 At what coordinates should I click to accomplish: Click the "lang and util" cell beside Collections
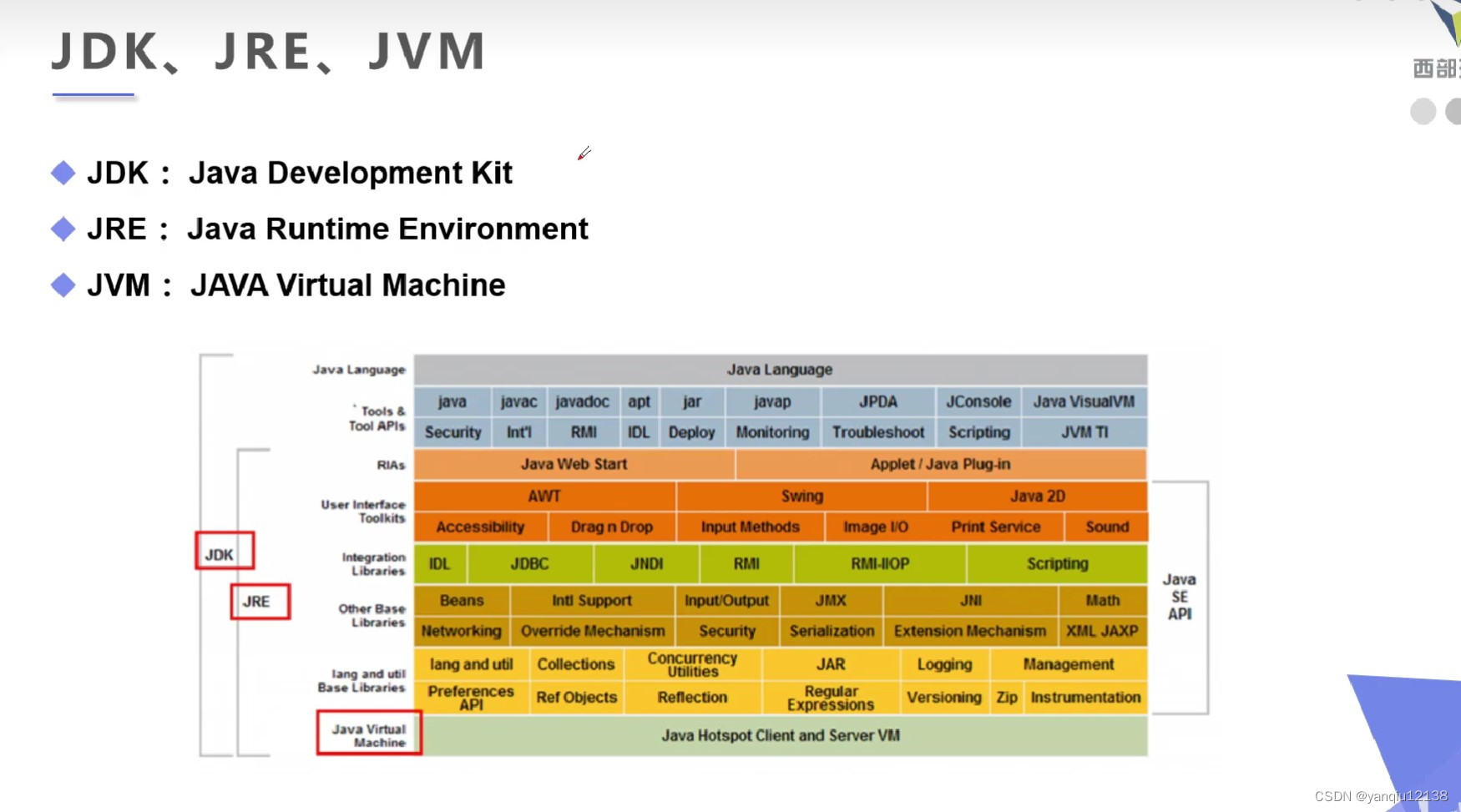click(x=472, y=664)
